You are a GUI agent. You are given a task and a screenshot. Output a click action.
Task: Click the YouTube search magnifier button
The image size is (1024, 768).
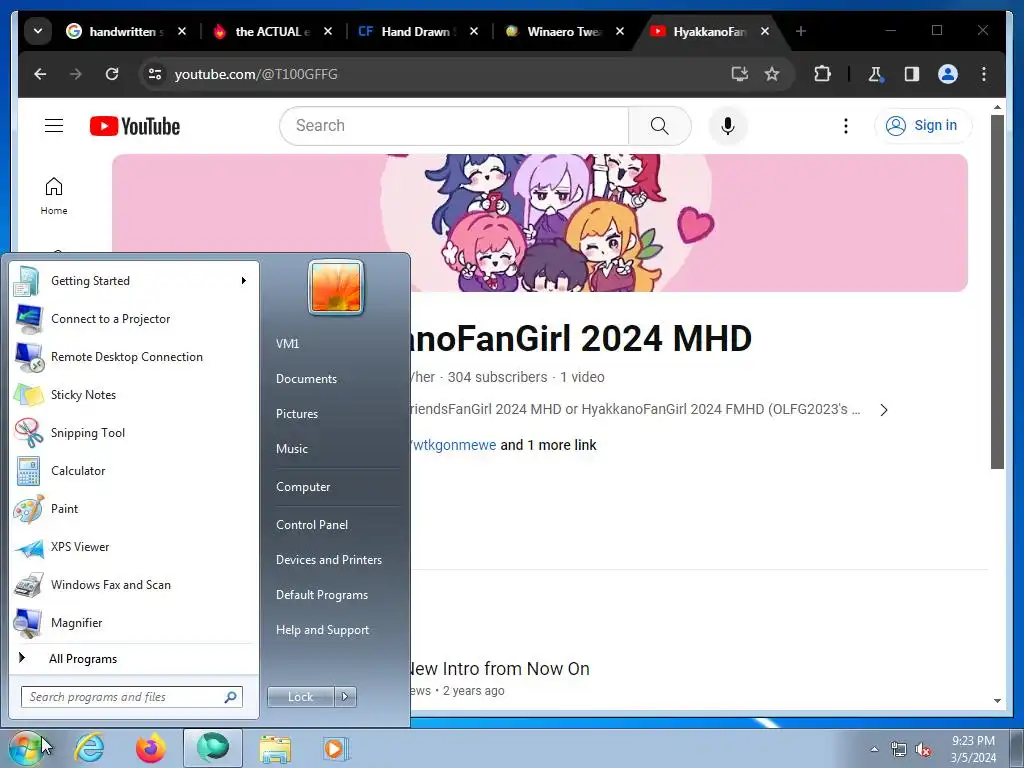click(660, 125)
